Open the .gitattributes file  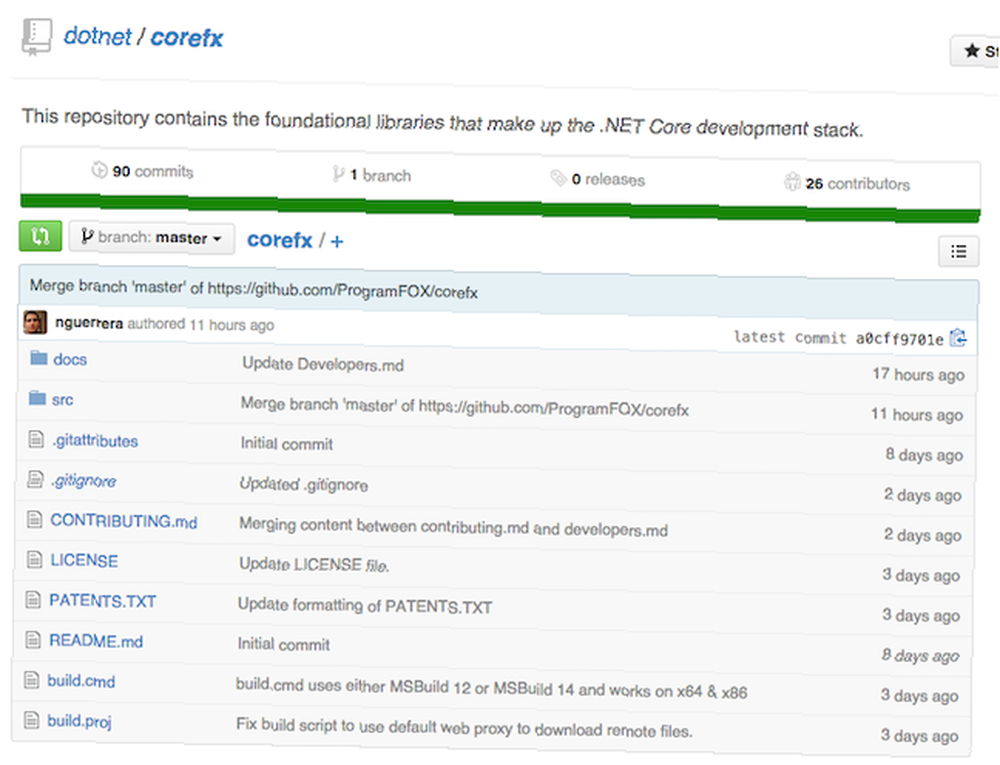coord(95,441)
